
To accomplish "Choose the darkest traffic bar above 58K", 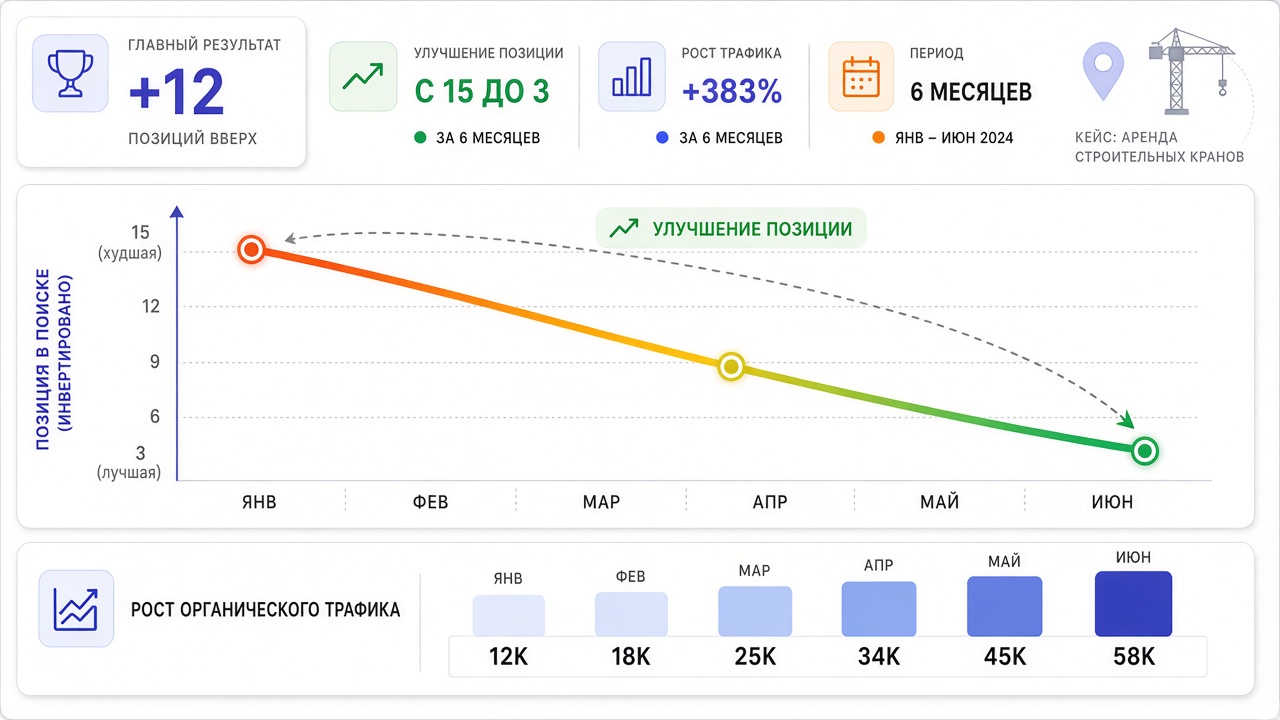I will (1133, 604).
